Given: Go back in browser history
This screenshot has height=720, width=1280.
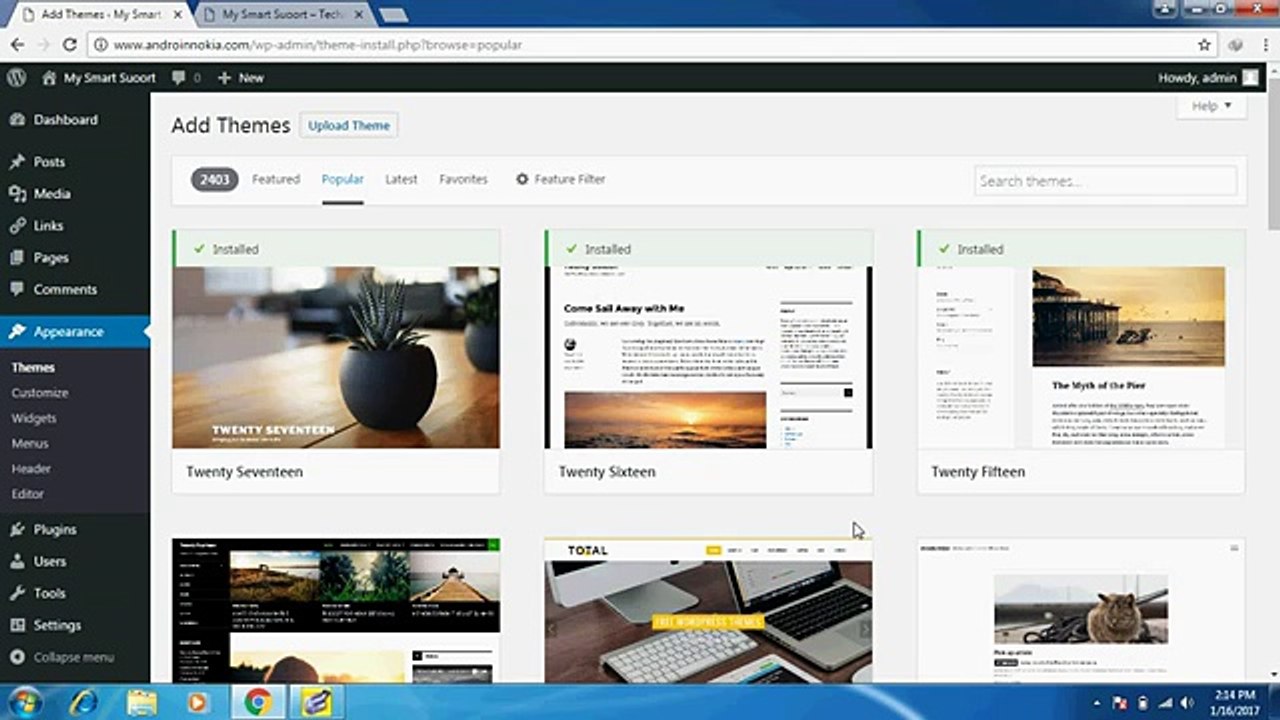Looking at the screenshot, I should (16, 45).
